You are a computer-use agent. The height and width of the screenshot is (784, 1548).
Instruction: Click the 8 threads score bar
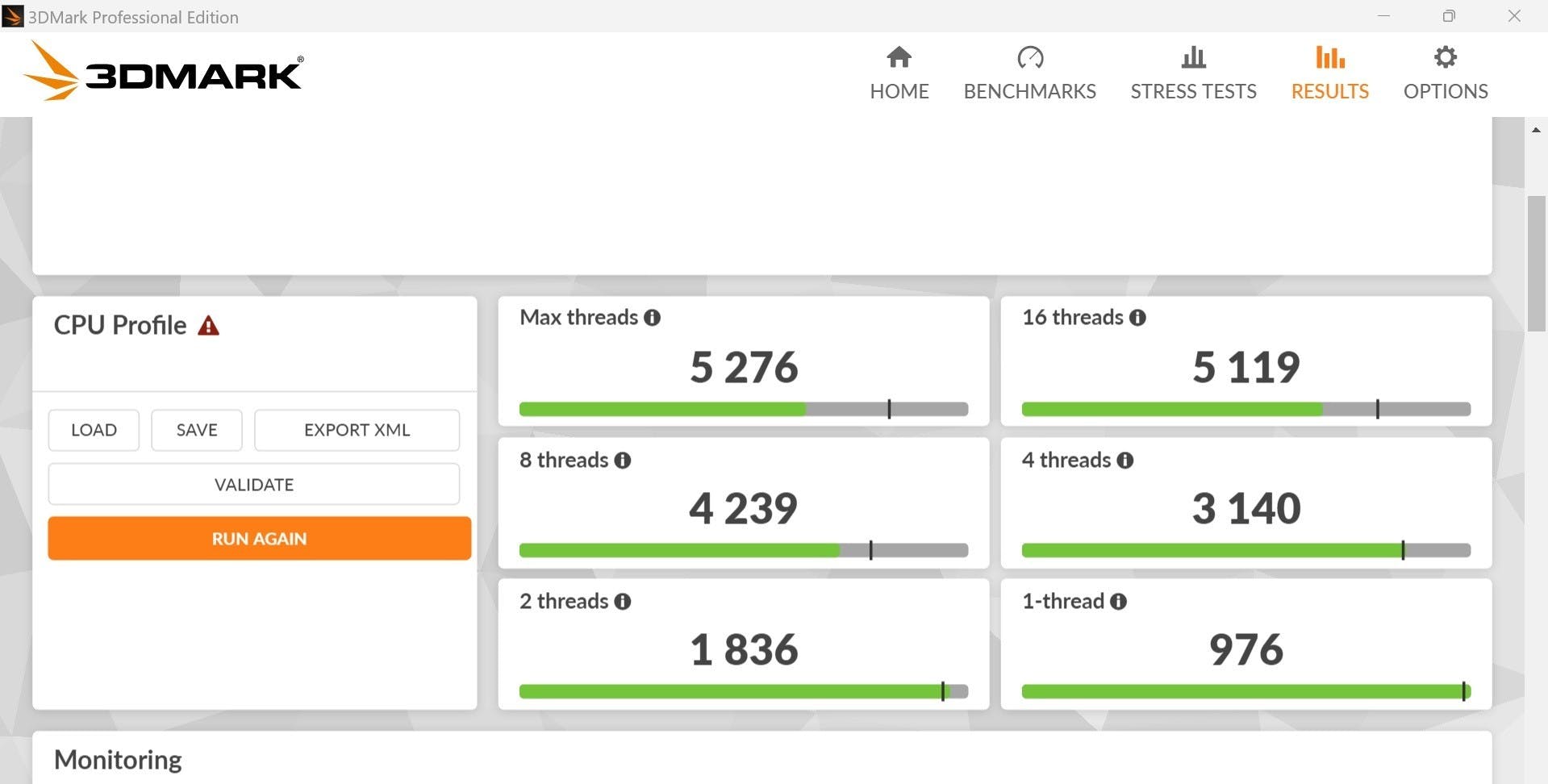(x=744, y=551)
